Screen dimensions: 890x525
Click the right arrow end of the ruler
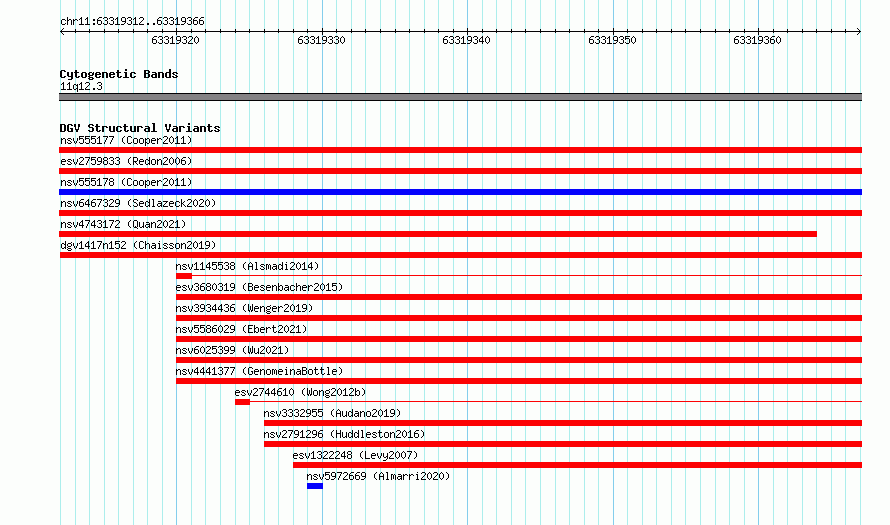[x=859, y=32]
